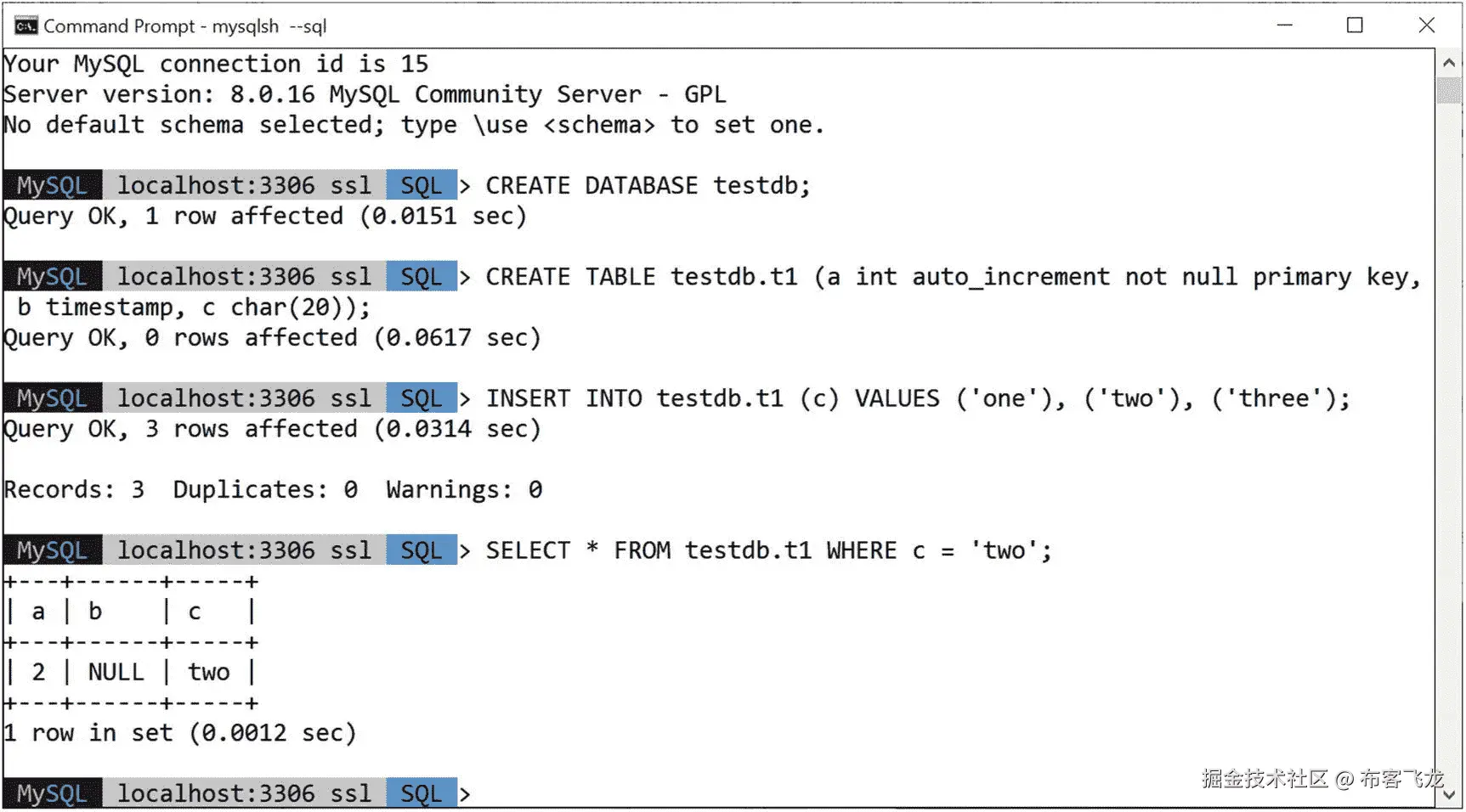Viewport: 1466px width, 812px height.
Task: Select the 'two' value in the results row
Action: pyautogui.click(x=209, y=671)
